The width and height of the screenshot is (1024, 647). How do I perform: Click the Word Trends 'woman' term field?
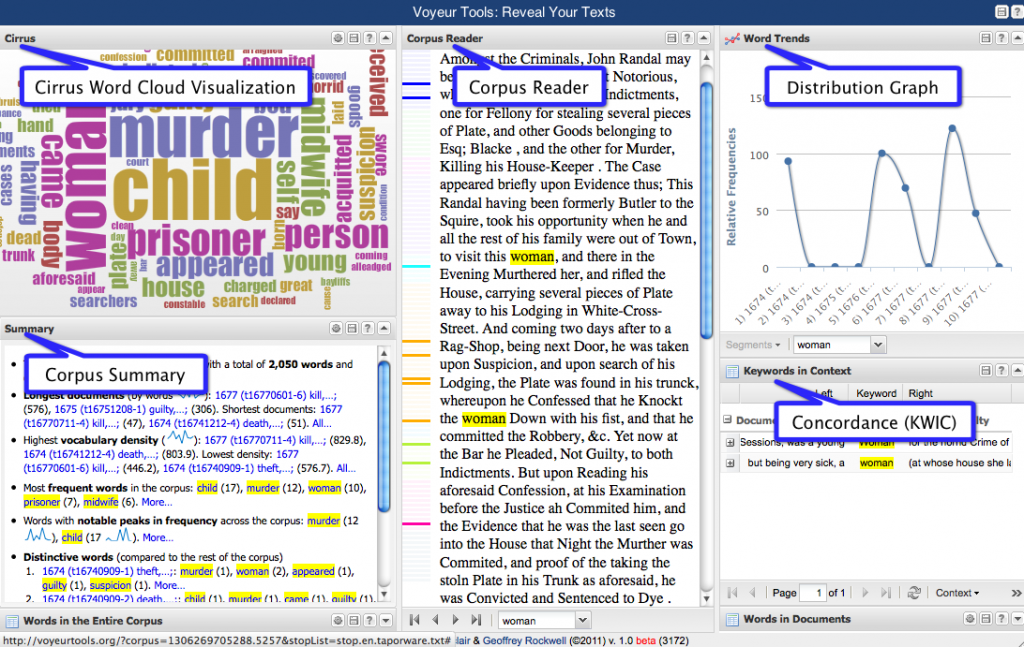pos(832,345)
